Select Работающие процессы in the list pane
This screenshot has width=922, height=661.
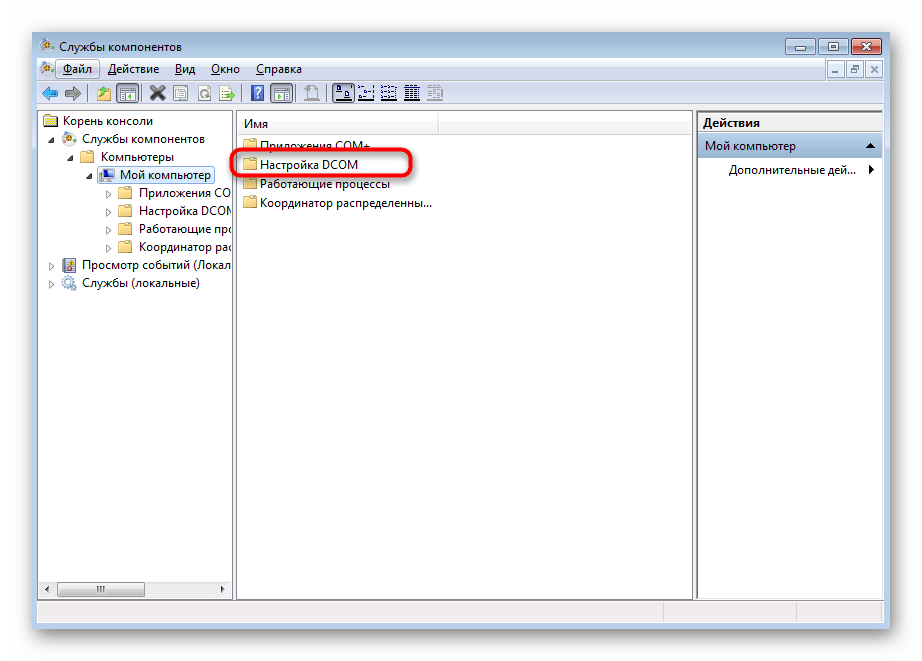coord(310,184)
